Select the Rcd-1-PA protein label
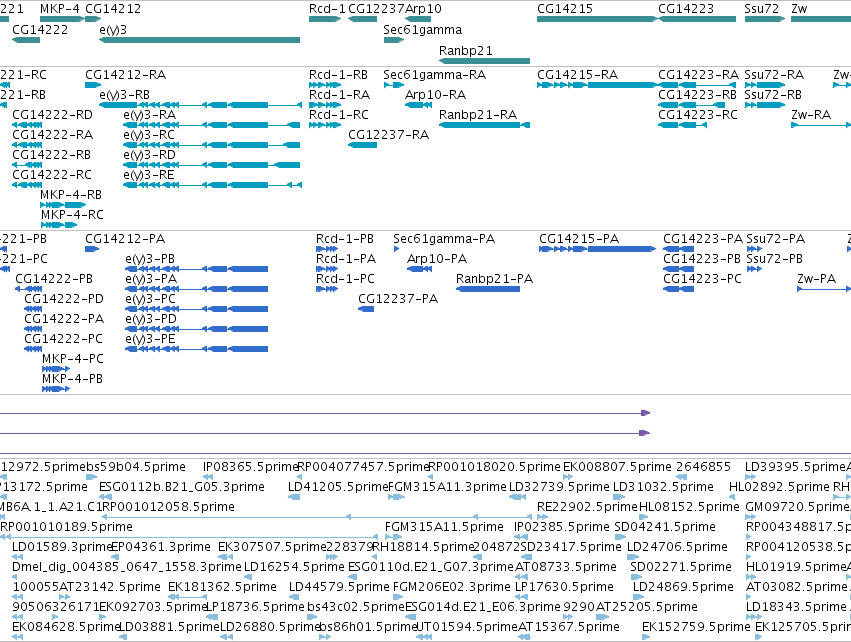This screenshot has width=851, height=642. 346,259
